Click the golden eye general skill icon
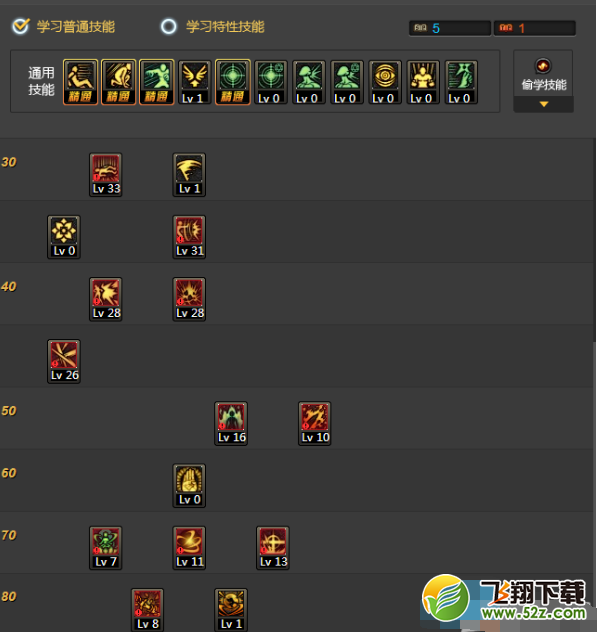597x632 pixels. tap(385, 82)
